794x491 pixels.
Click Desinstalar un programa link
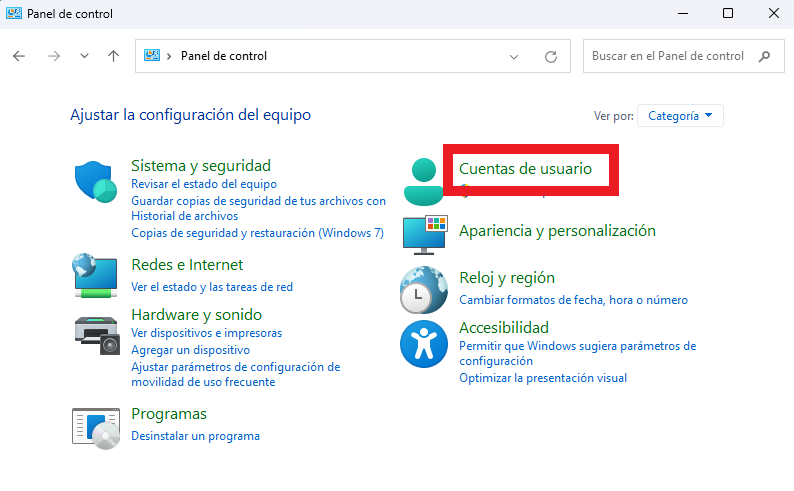[195, 436]
